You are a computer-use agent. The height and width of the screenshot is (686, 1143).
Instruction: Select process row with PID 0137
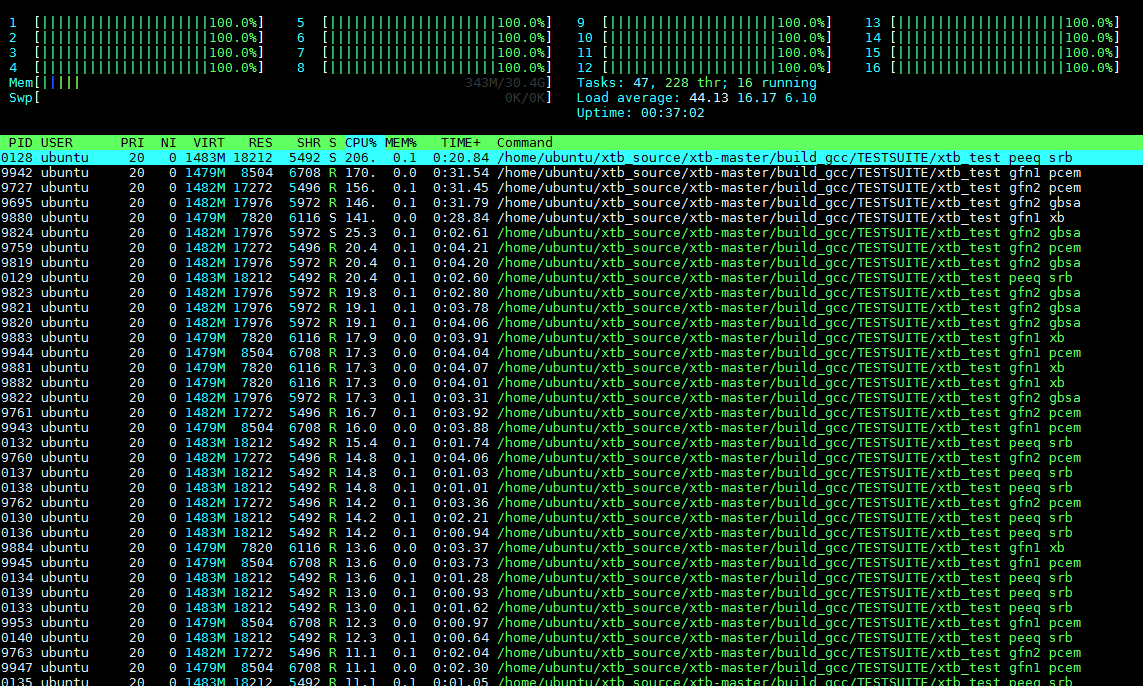[572, 473]
